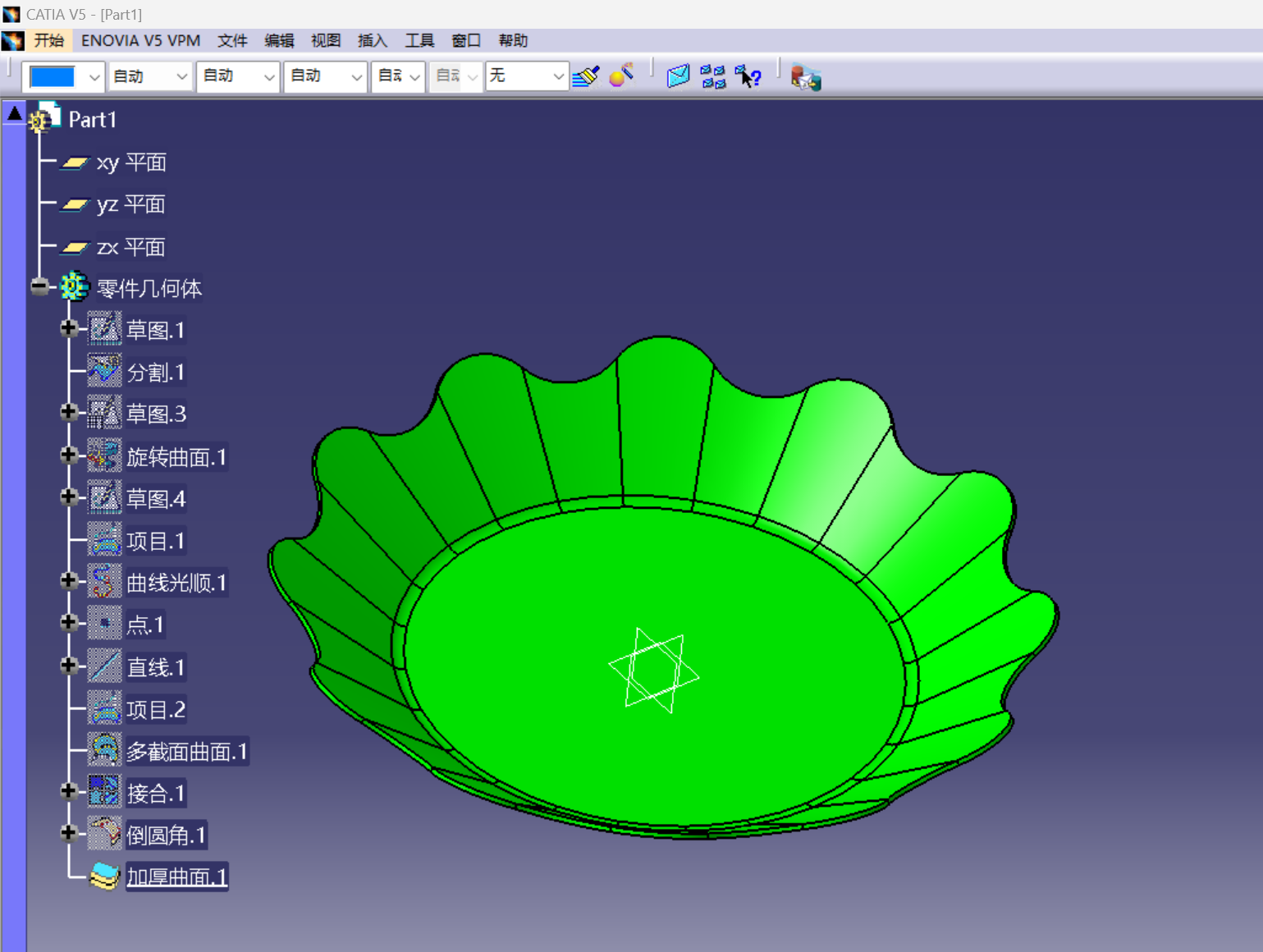
Task: Click the 项目.2 projection icon
Action: 104,707
